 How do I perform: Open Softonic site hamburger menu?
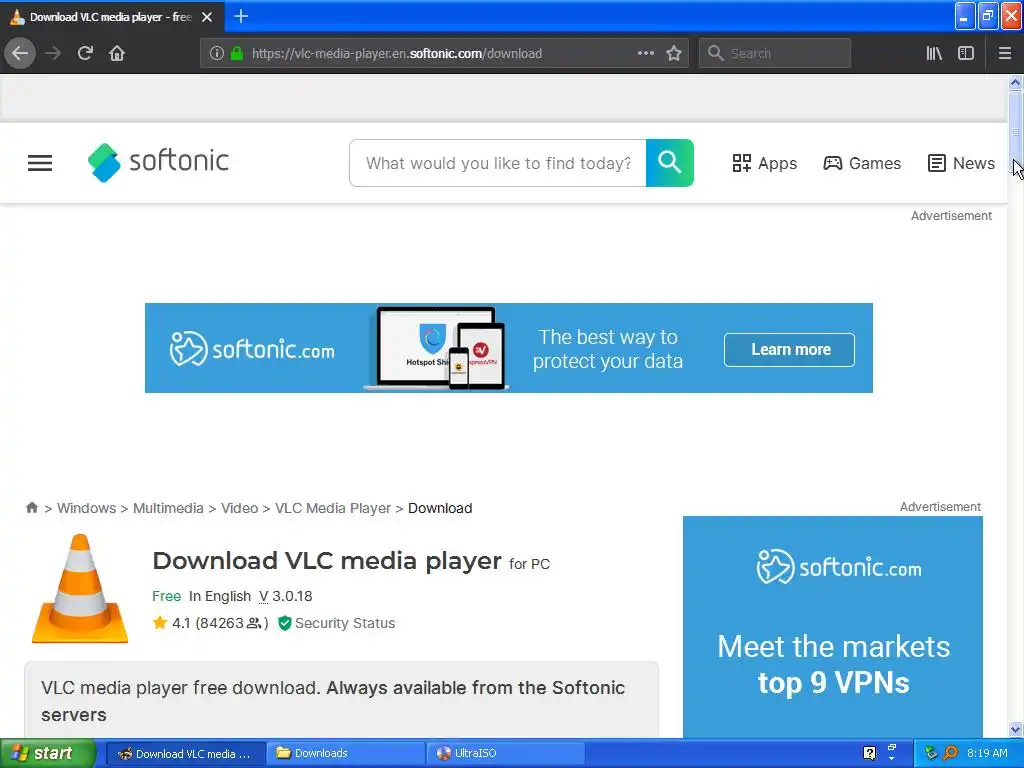[x=40, y=163]
